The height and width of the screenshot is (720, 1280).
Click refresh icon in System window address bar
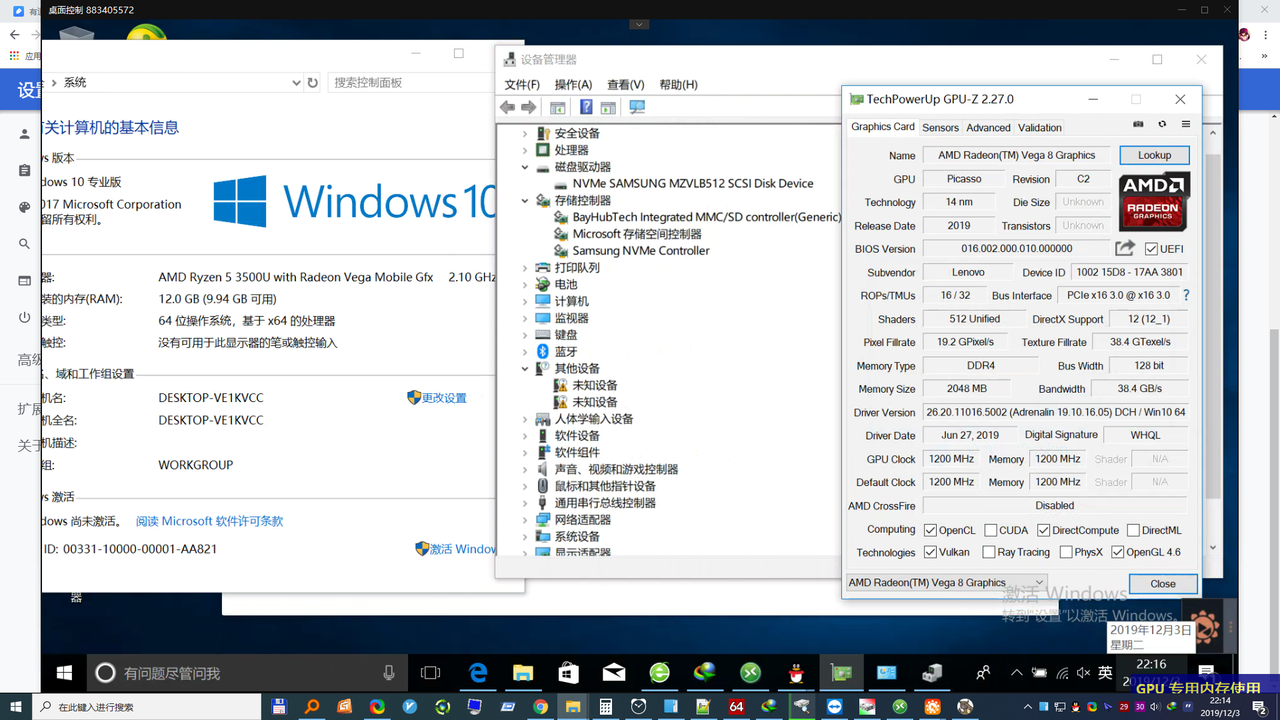click(313, 83)
